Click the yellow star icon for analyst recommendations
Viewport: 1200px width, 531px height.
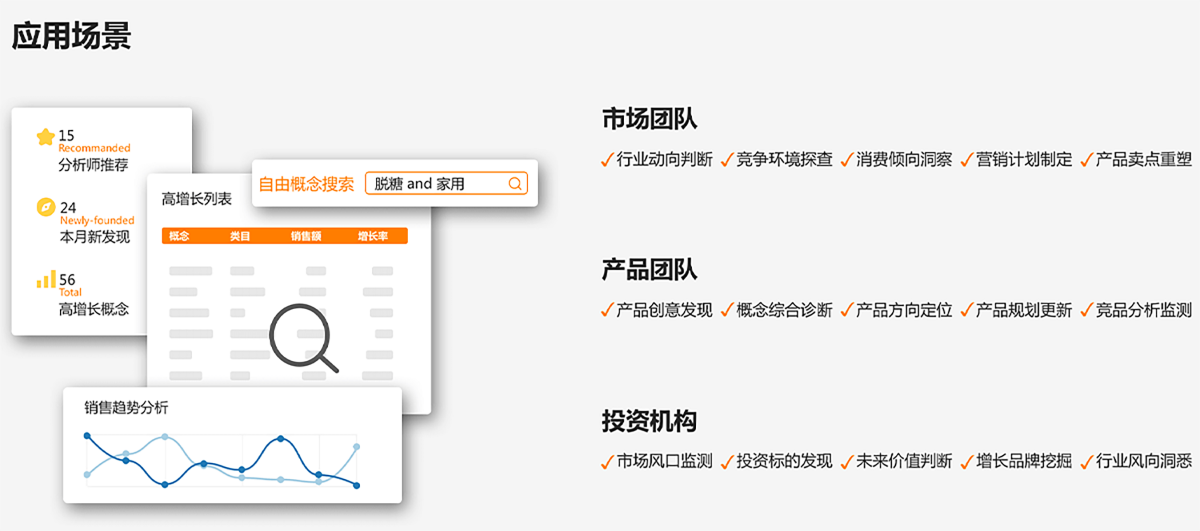(x=45, y=137)
